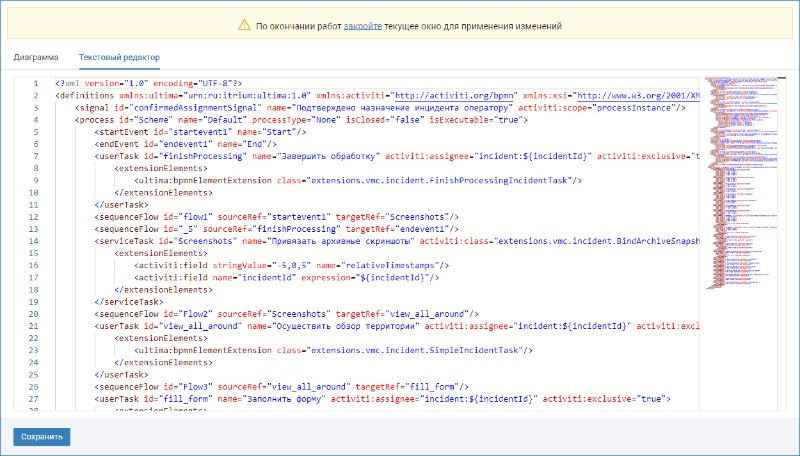Click line number 27 in the gutter
The image size is (800, 456).
[x=33, y=399]
